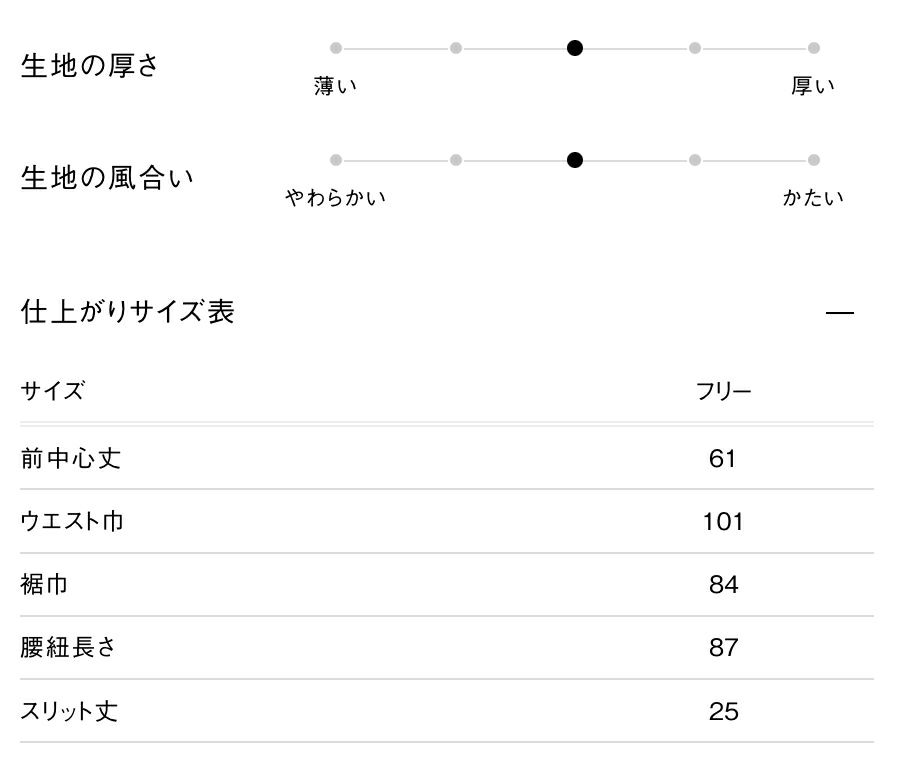The width and height of the screenshot is (898, 766).
Task: Click the 生地の厚さ label
Action: coord(89,67)
